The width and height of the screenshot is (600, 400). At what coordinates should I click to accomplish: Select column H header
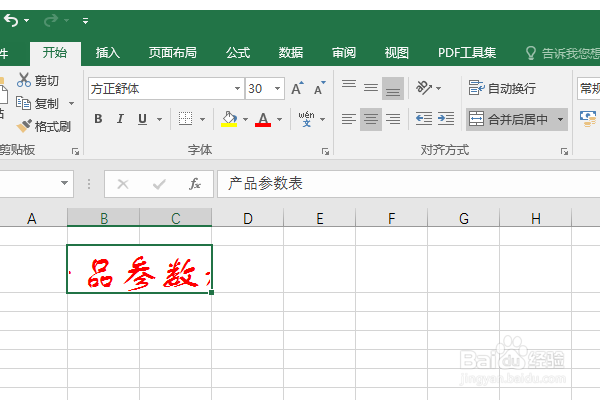[536, 218]
